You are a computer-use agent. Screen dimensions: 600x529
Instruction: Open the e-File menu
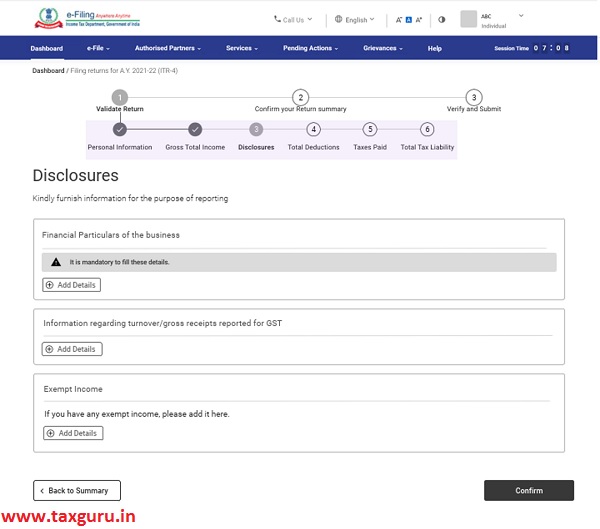click(x=98, y=48)
